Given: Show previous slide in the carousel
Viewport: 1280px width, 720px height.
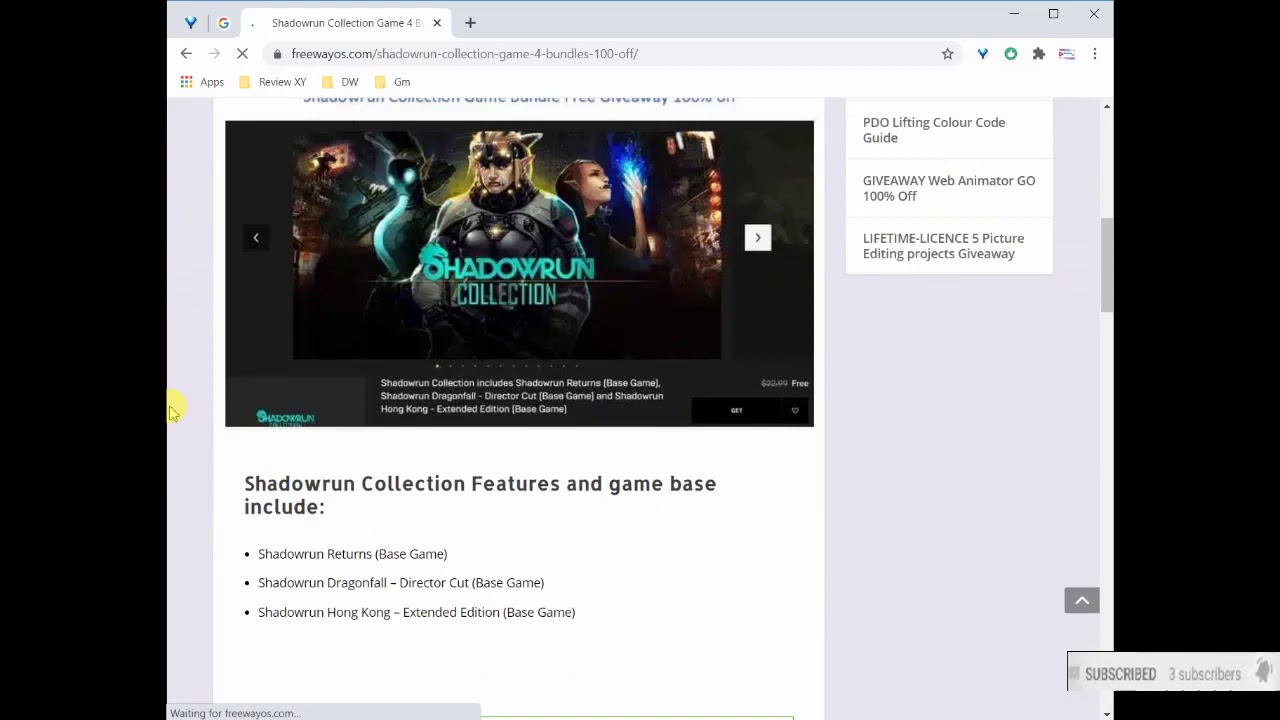Looking at the screenshot, I should [256, 238].
